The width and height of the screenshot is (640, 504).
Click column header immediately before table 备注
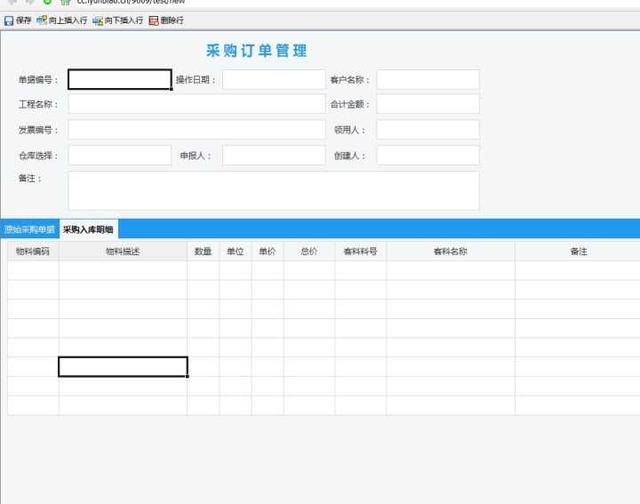pyautogui.click(x=451, y=251)
